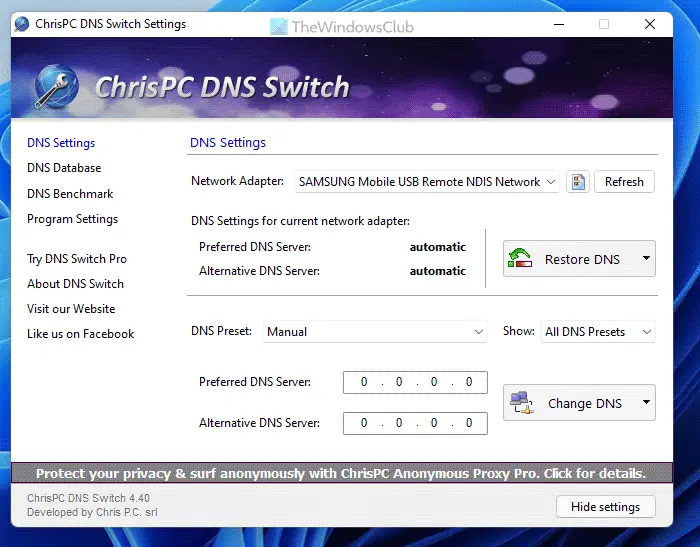The width and height of the screenshot is (700, 547).
Task: Click the Hide settings button
Action: point(606,507)
